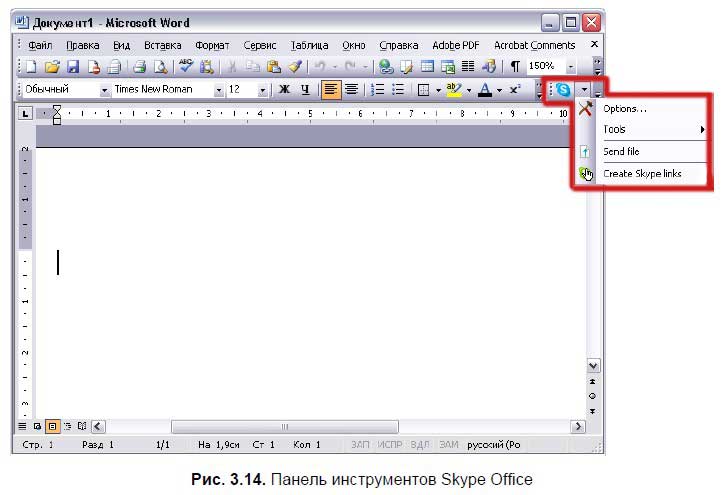This screenshot has width=723, height=495.
Task: Expand the 150% zoom dropdown
Action: [571, 67]
